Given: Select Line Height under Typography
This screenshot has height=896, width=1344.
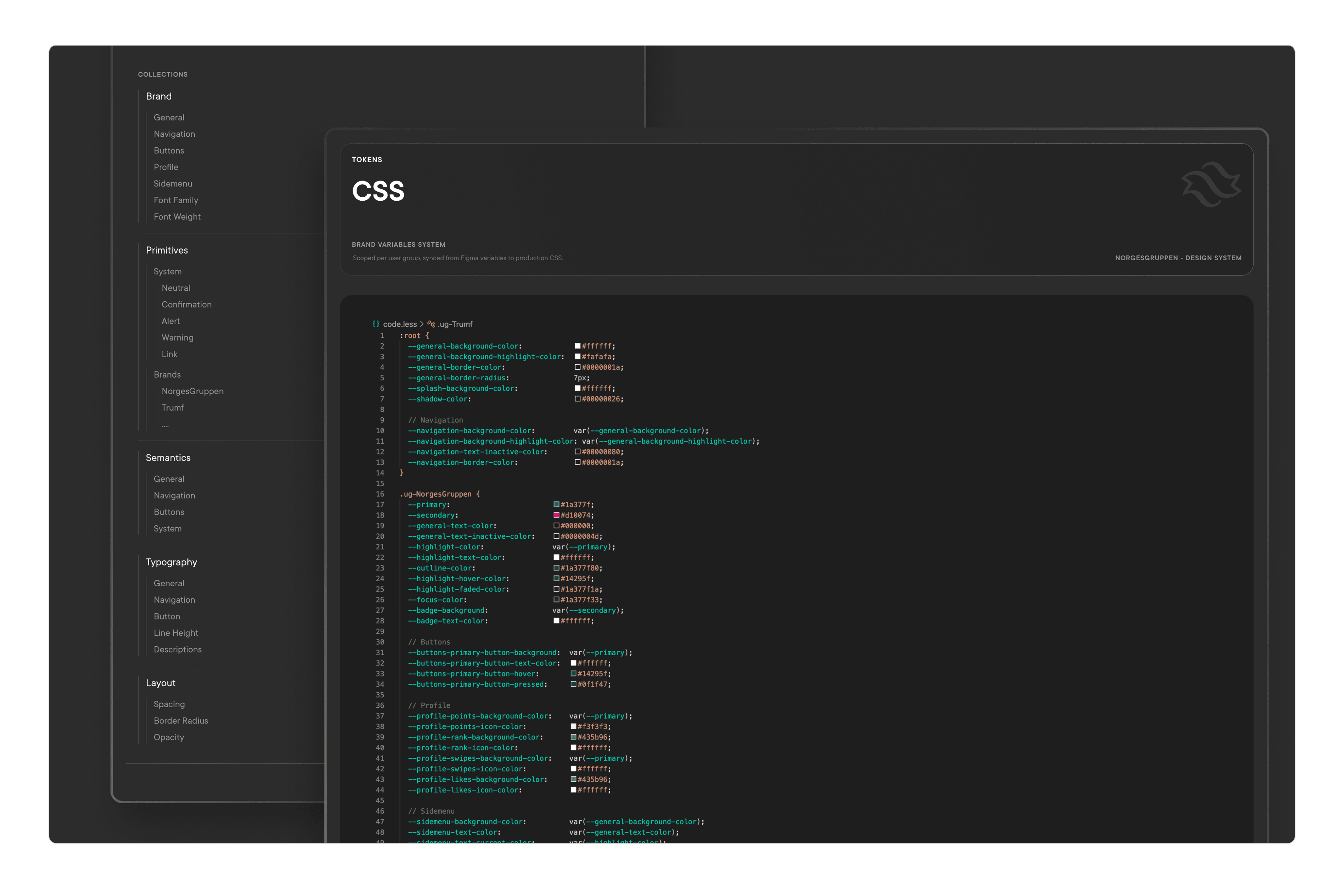Looking at the screenshot, I should click(175, 633).
